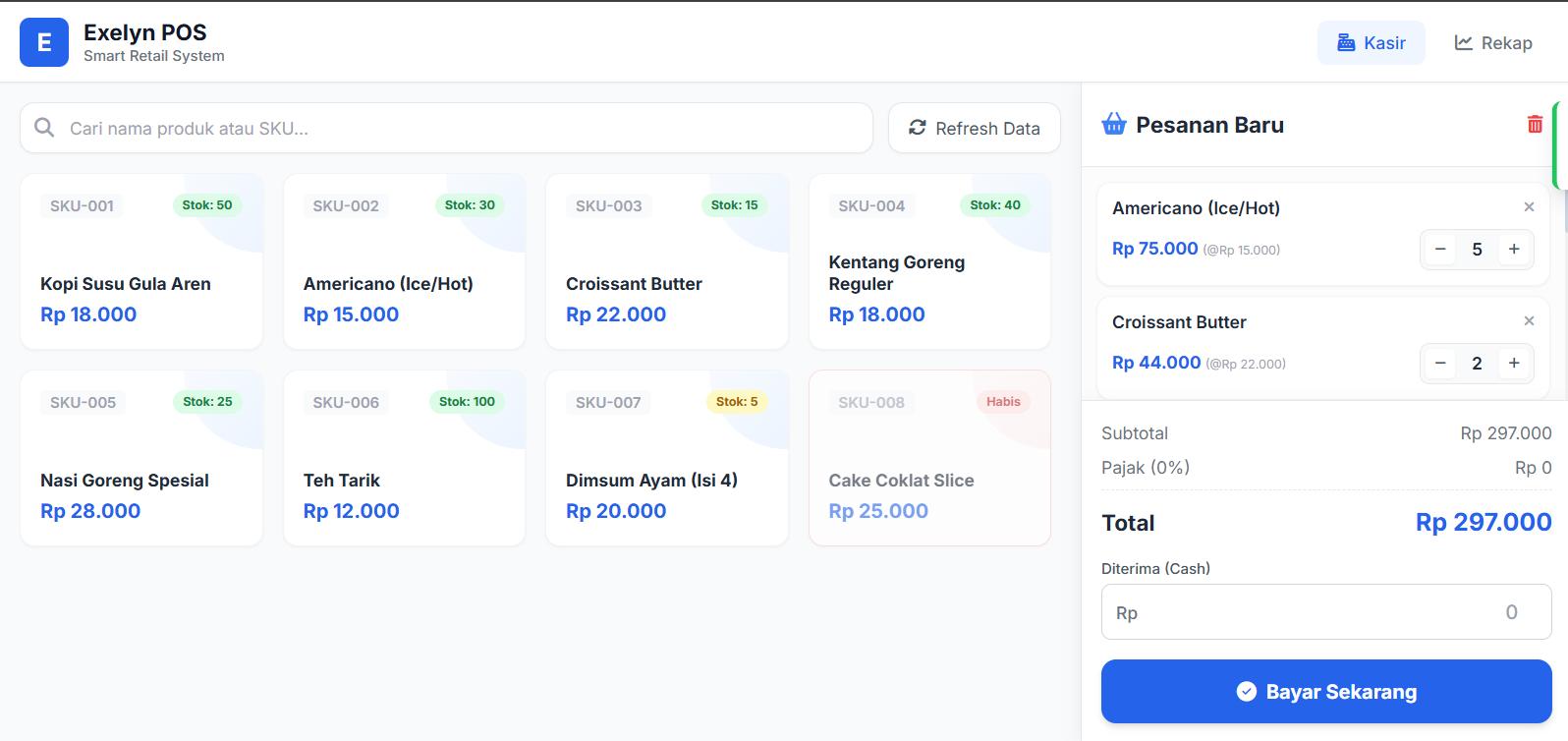
Task: Click the SKU-005 label
Action: tap(83, 402)
